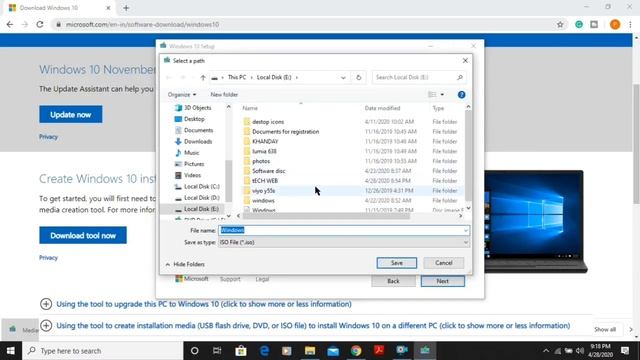Click the volume icon in system tray
Screen dimensions: 640x360
coord(580,351)
